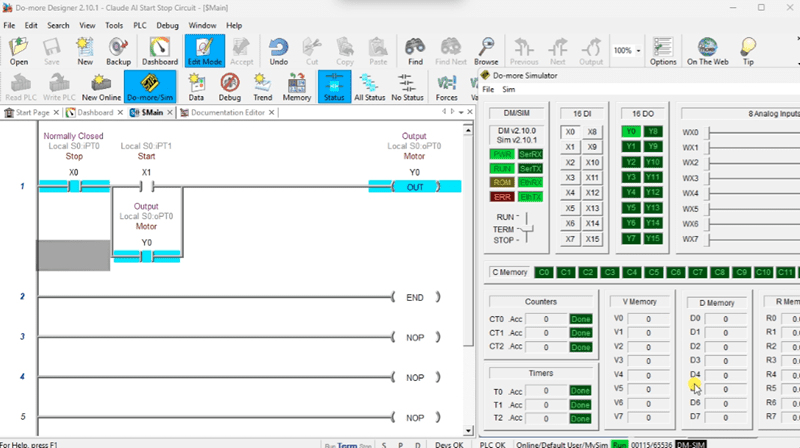Open the Trend view icon
The width and height of the screenshot is (800, 448).
(x=262, y=87)
